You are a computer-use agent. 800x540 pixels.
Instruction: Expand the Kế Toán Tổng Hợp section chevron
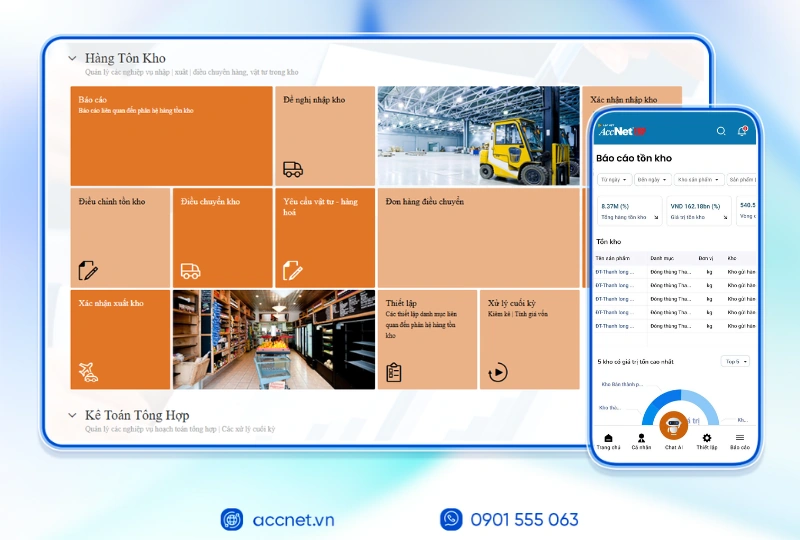(72, 415)
